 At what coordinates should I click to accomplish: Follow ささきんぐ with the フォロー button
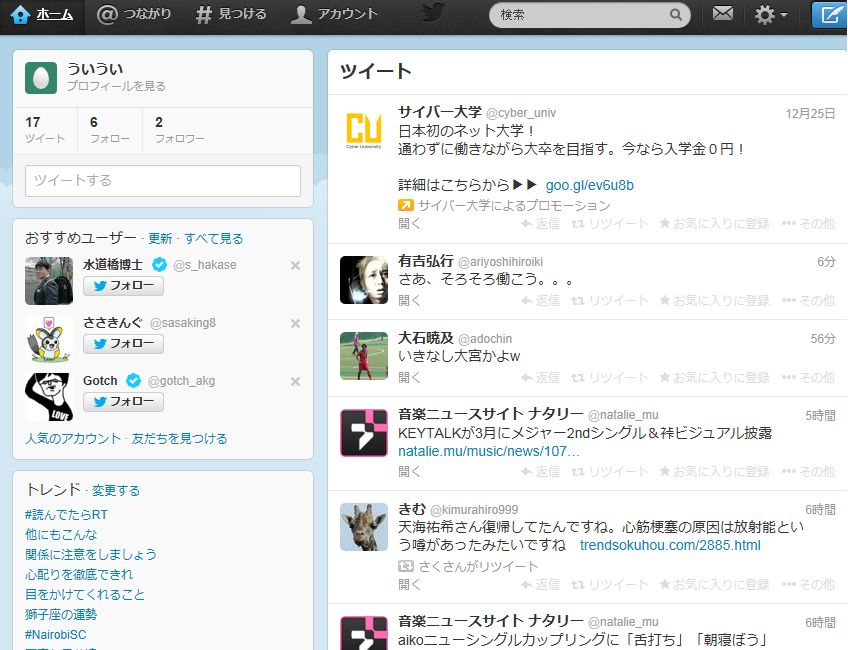pos(123,344)
